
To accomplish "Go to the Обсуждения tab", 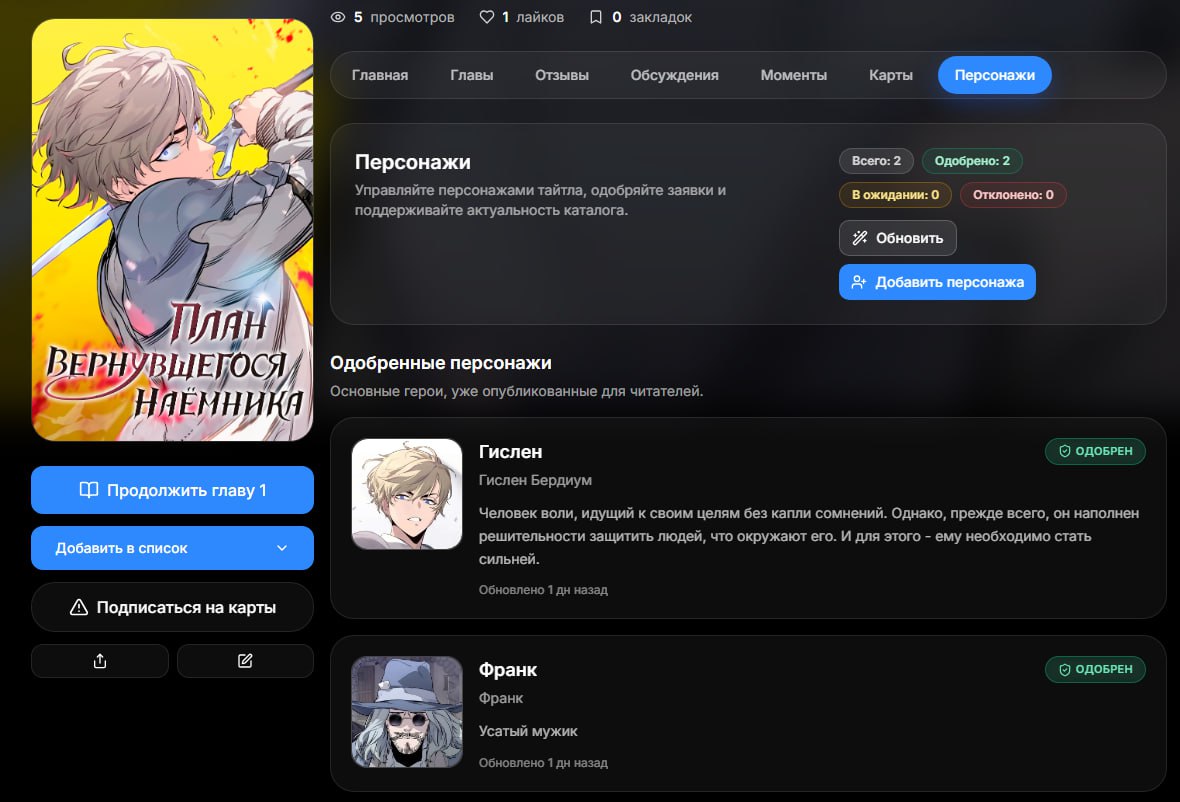I will click(x=674, y=75).
